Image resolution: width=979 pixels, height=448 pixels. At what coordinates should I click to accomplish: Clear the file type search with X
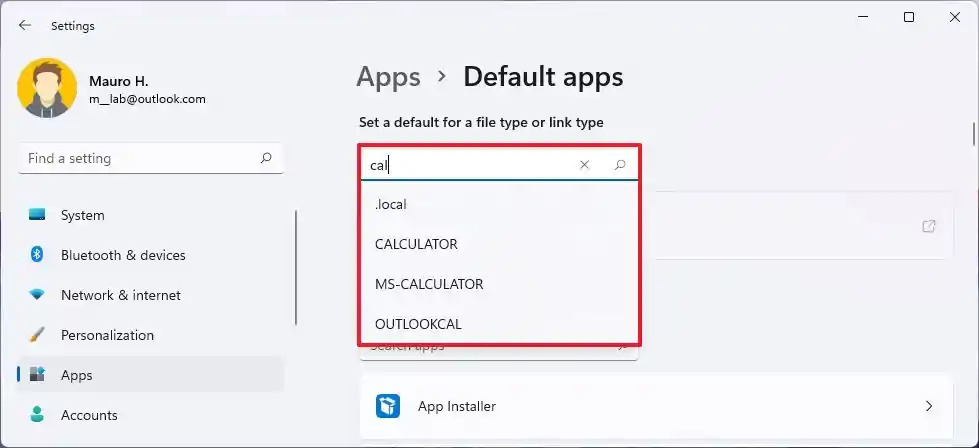[x=584, y=165]
